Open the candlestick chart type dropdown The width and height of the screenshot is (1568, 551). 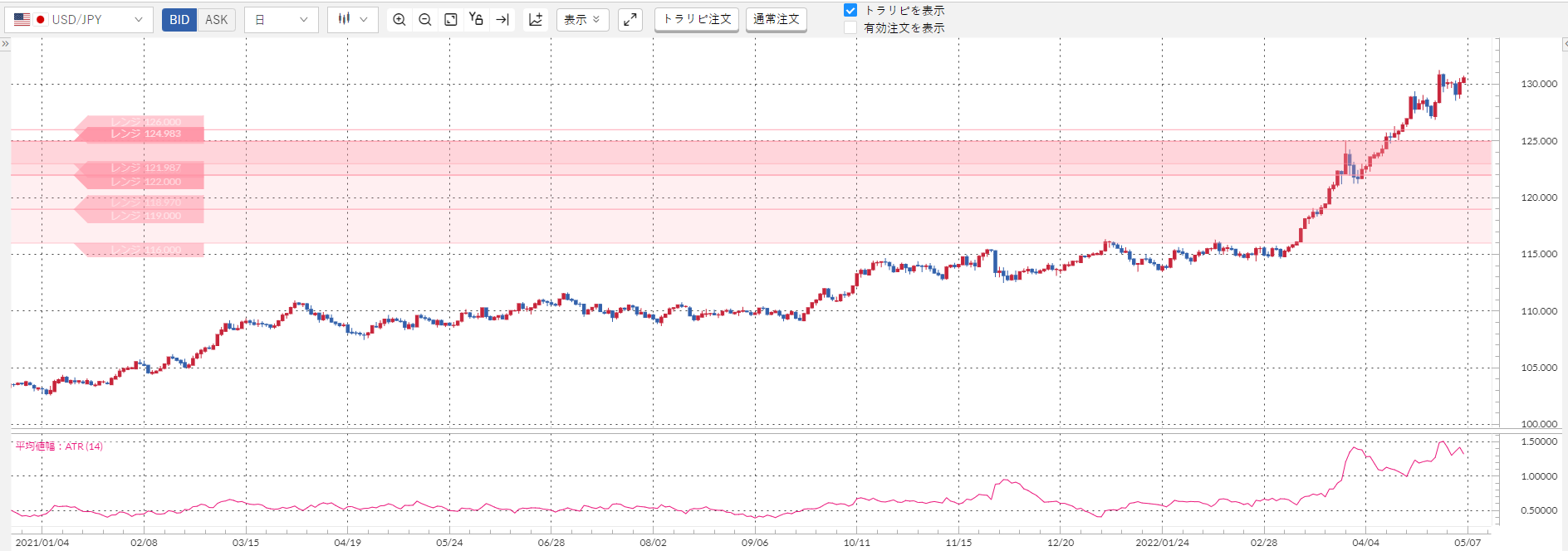click(x=353, y=19)
